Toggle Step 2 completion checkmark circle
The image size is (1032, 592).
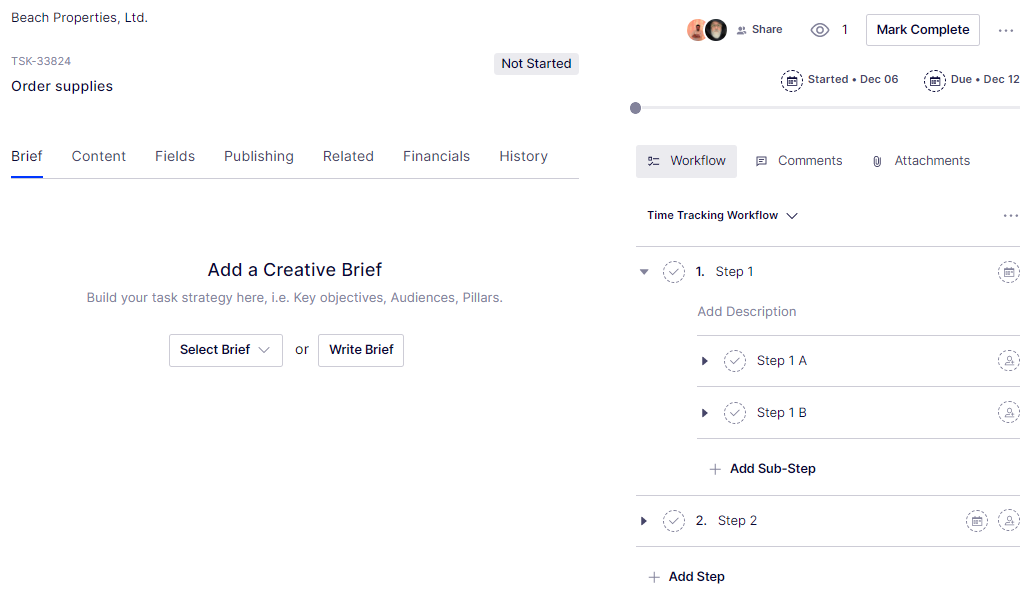674,521
